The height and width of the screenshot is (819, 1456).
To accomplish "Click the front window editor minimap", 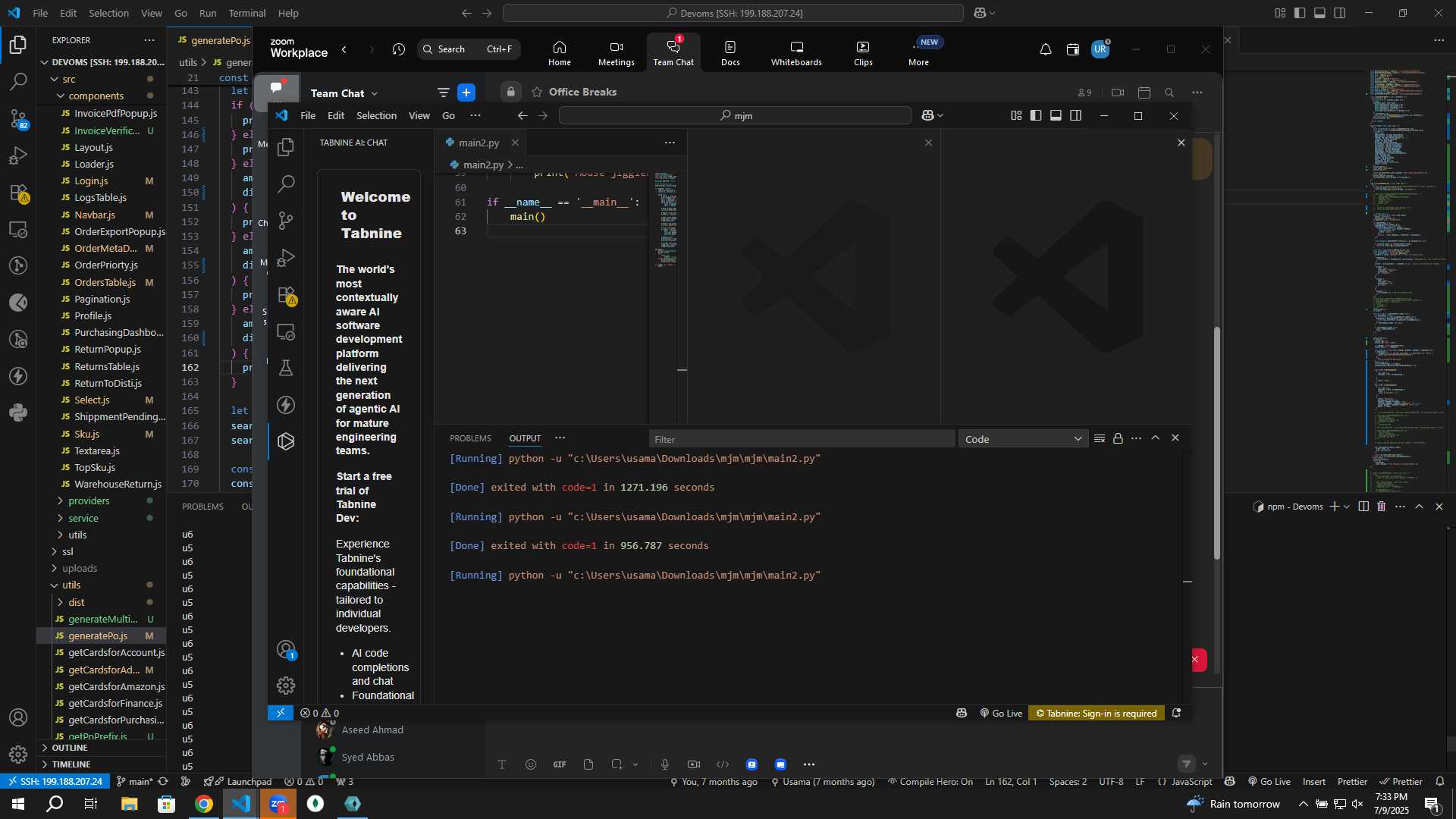I will (x=667, y=220).
